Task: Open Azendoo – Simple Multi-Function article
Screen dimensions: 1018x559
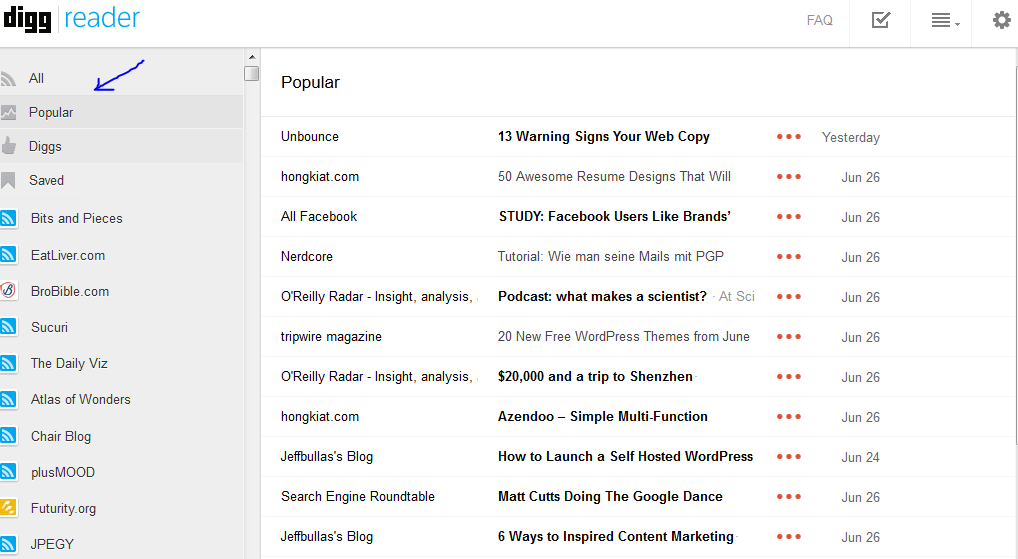Action: pos(602,416)
